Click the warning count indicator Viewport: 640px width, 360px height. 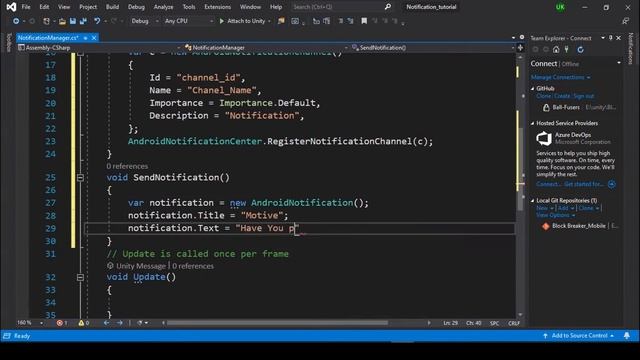[x=84, y=323]
